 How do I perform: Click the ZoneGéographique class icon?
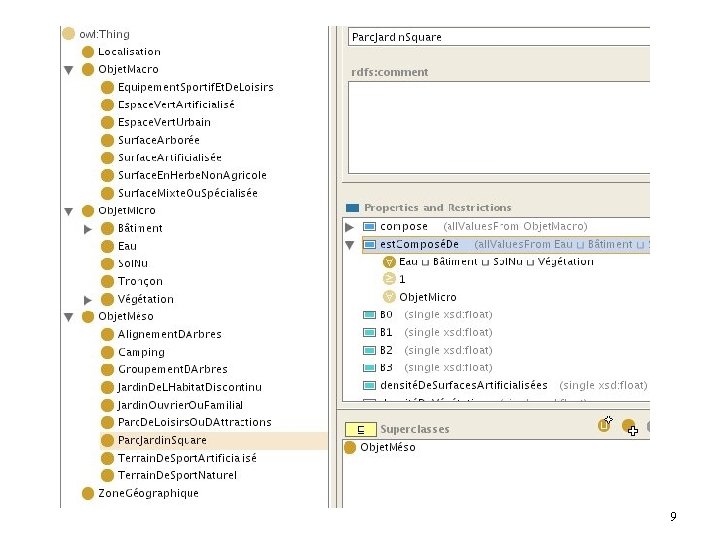pyautogui.click(x=88, y=494)
